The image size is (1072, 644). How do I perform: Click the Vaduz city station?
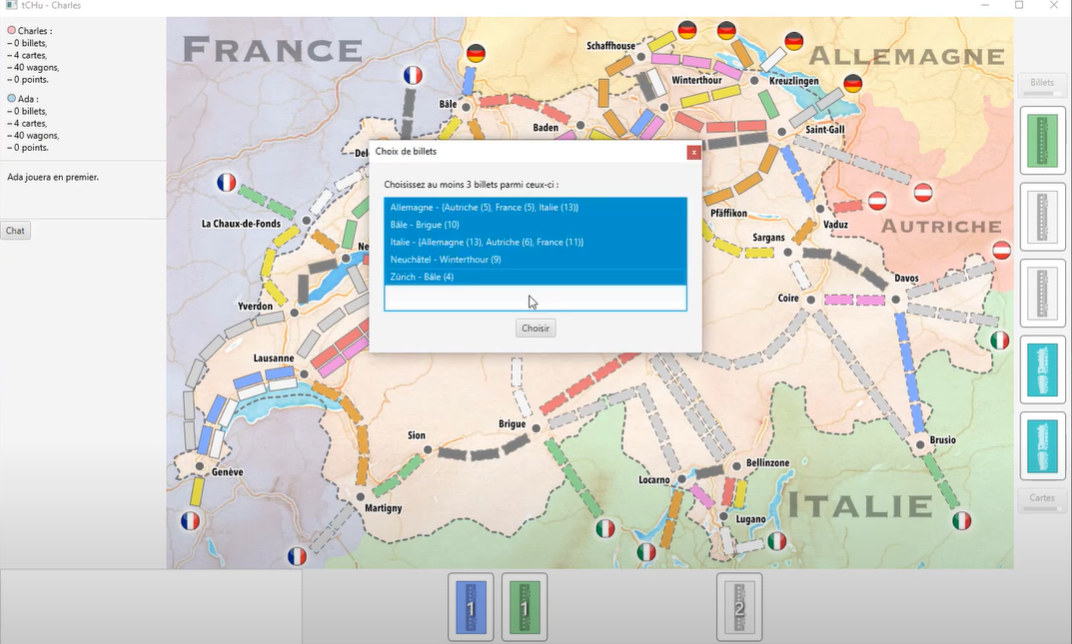[x=820, y=209]
